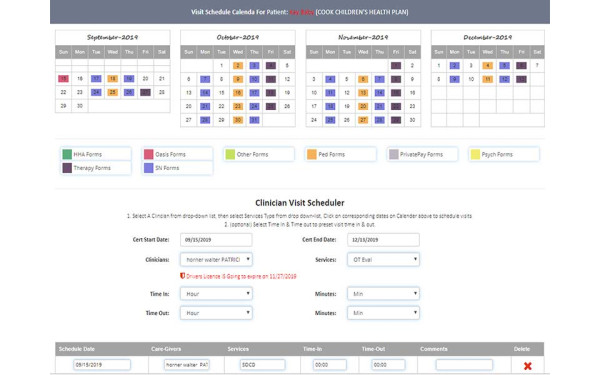Viewport: 600px width, 375px height.
Task: Expand the Time Out Hour dropdown
Action: 216,313
